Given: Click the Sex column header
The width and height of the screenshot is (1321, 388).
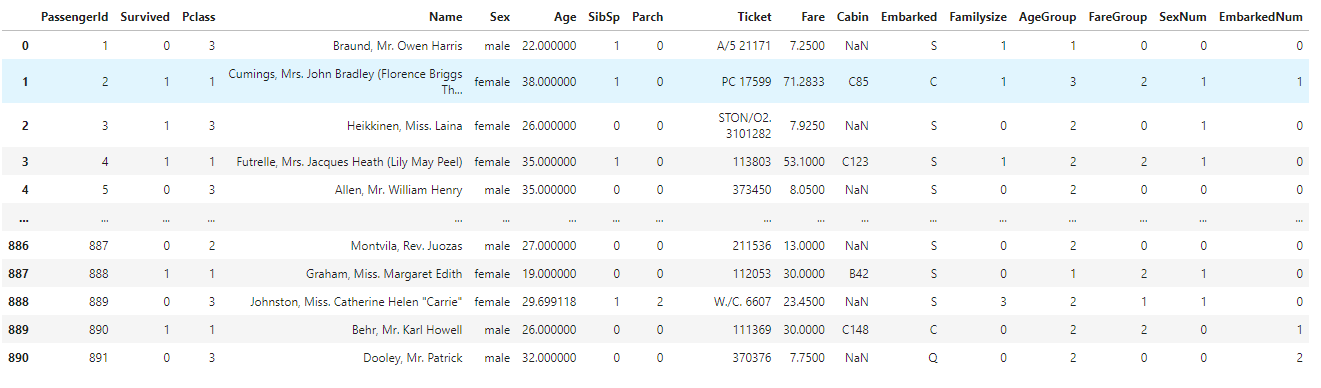Looking at the screenshot, I should click(500, 17).
